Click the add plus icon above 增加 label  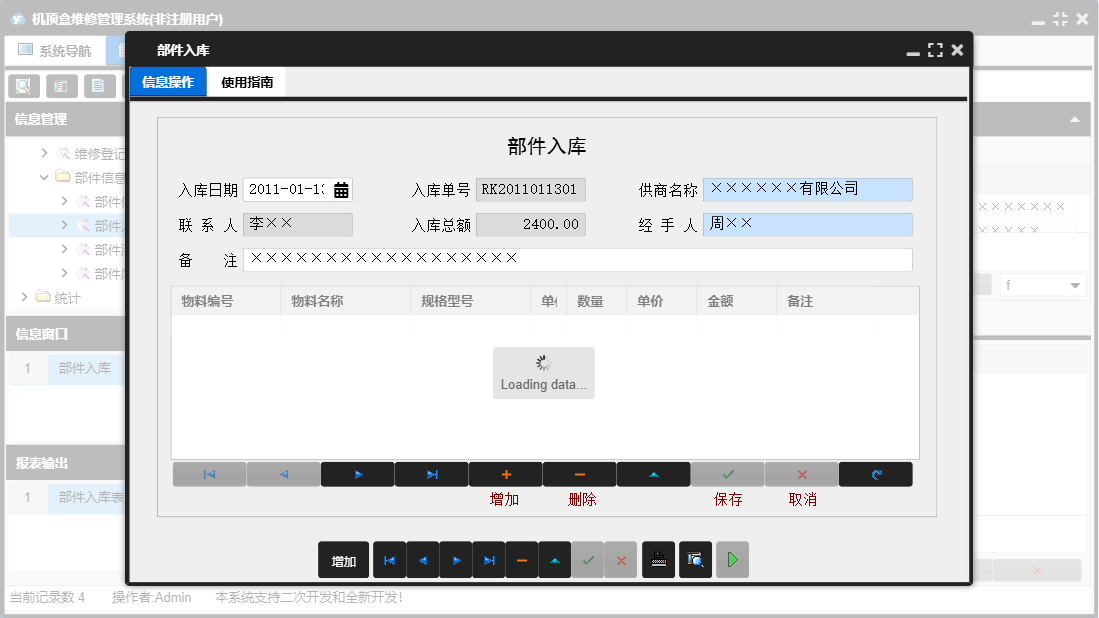click(x=505, y=473)
